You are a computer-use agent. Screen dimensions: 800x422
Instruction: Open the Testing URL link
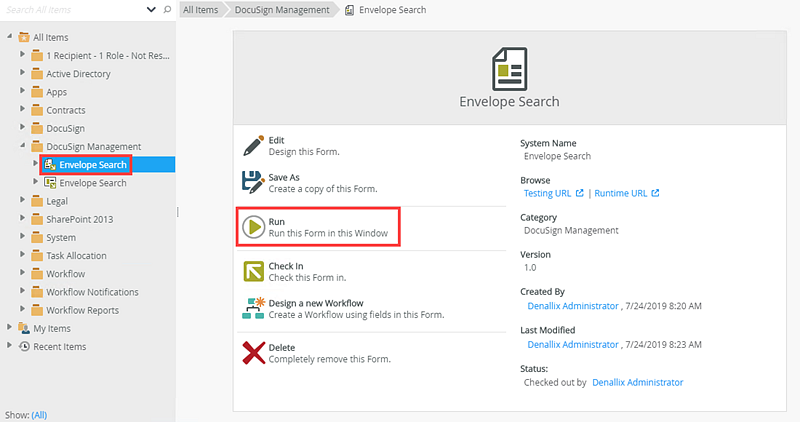pos(547,193)
